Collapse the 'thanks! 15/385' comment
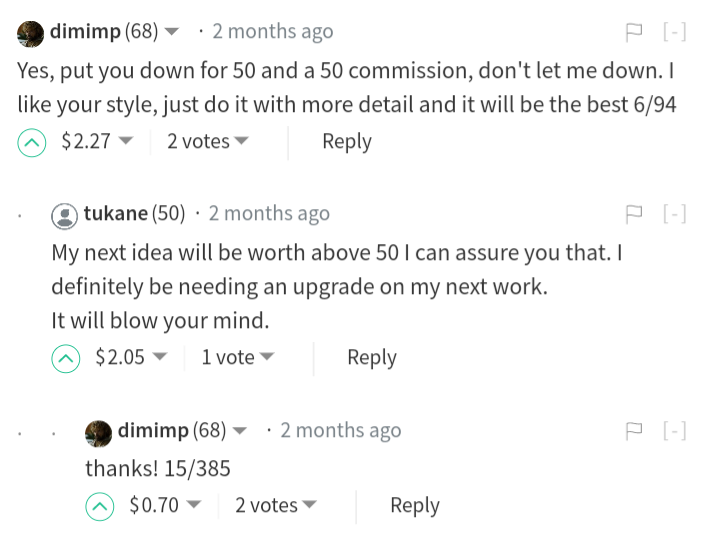 (x=675, y=431)
